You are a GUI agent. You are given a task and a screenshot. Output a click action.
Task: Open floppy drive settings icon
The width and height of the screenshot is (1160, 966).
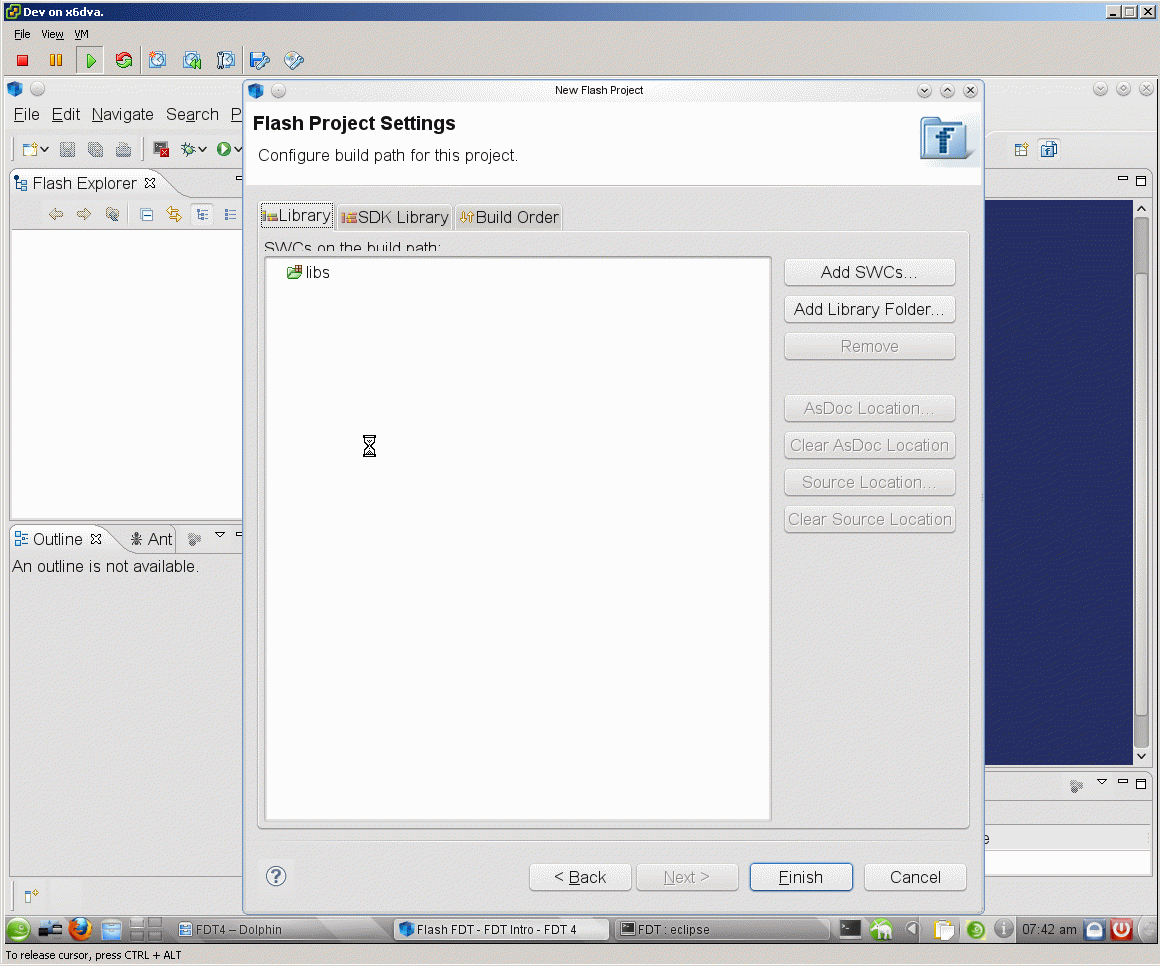[260, 61]
